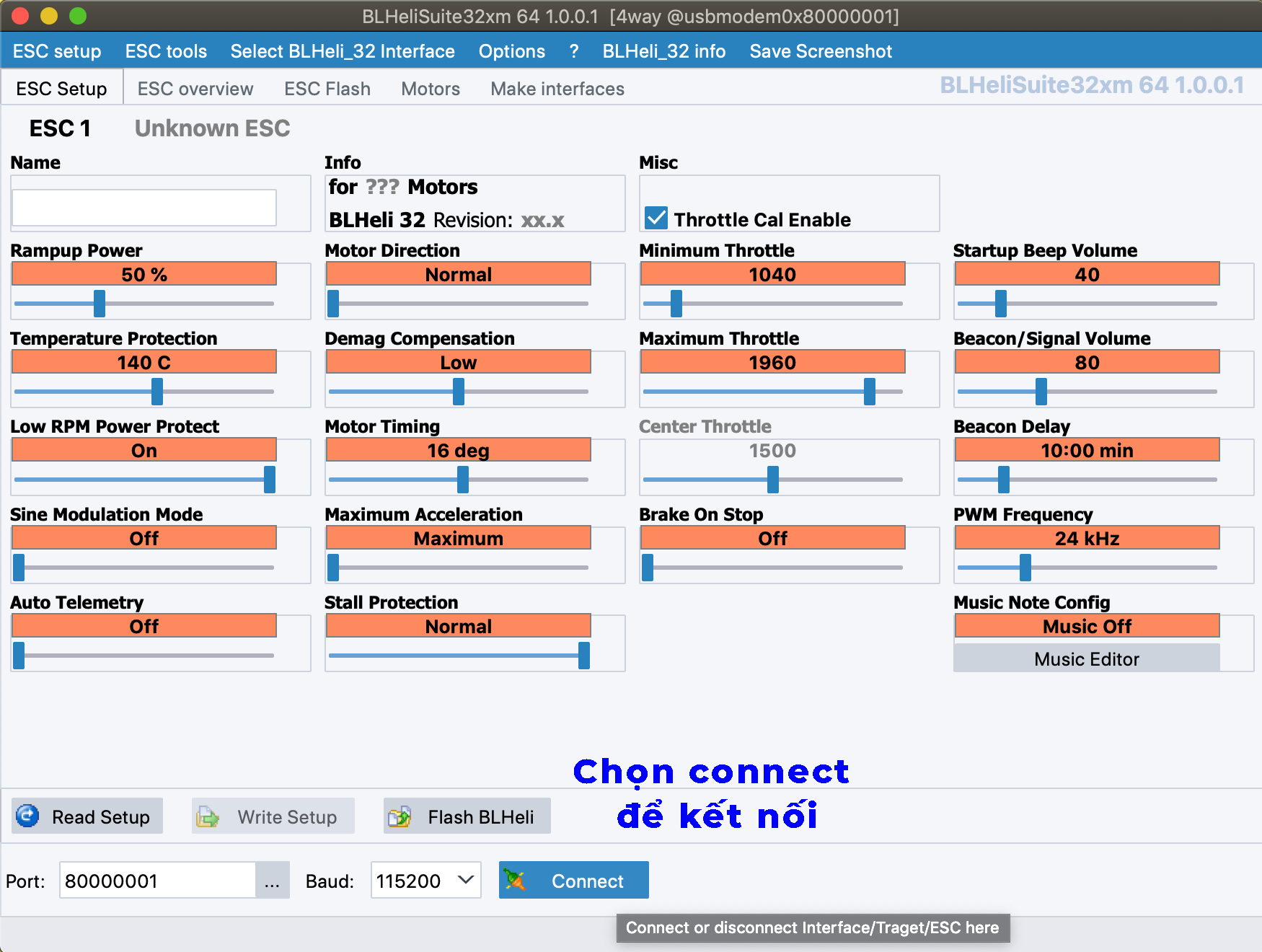Click the Rampup Power 50 % value bar
Image resolution: width=1262 pixels, height=952 pixels.
[x=144, y=274]
